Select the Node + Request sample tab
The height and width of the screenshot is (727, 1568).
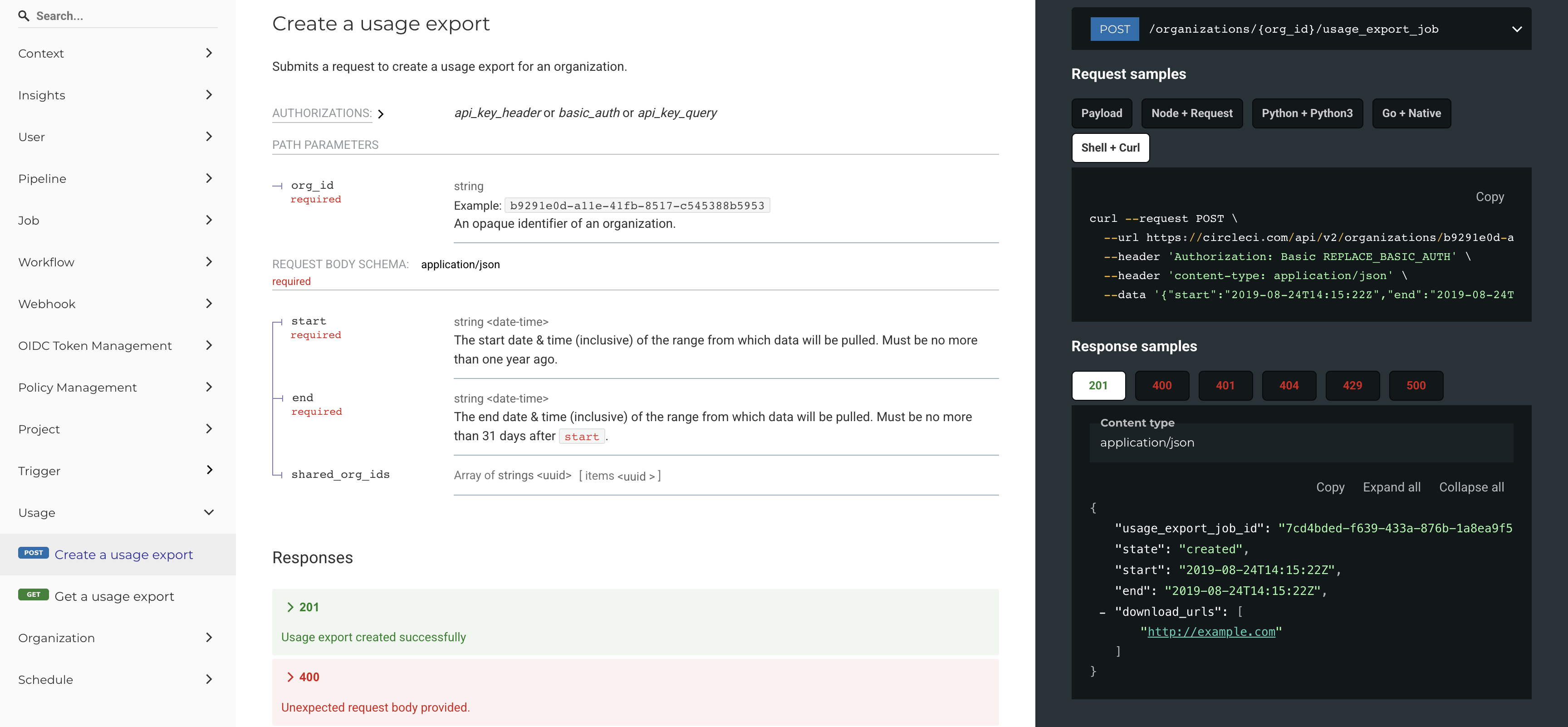(1191, 113)
